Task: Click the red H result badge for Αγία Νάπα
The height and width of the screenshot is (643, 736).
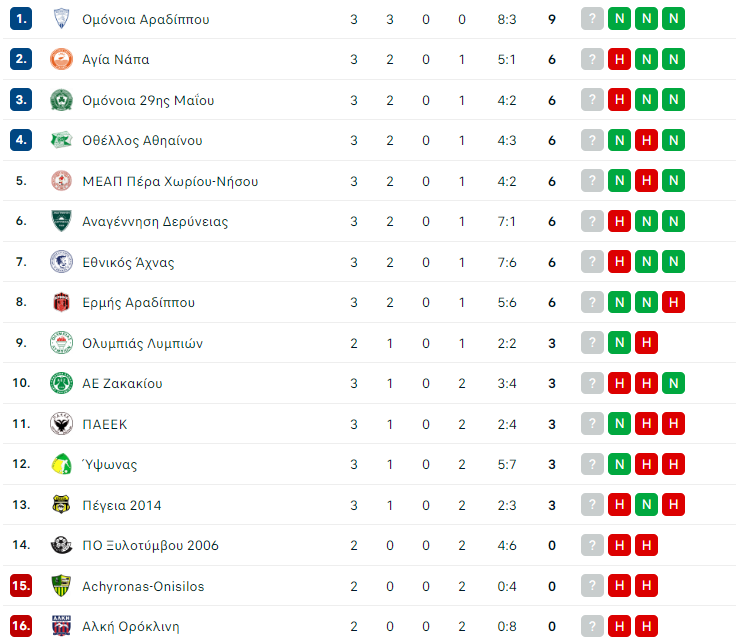Action: (x=620, y=59)
